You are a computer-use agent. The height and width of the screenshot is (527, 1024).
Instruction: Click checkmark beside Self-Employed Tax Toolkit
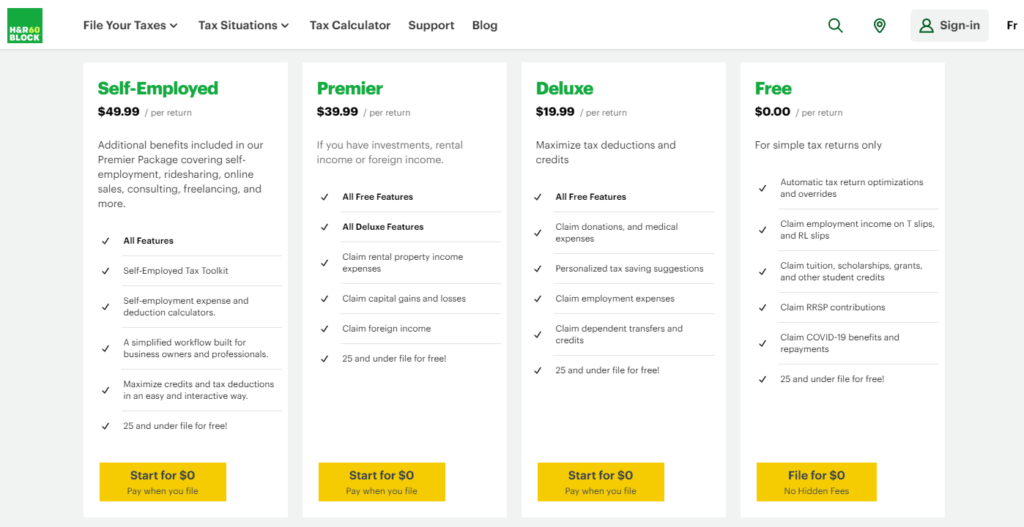pos(105,271)
